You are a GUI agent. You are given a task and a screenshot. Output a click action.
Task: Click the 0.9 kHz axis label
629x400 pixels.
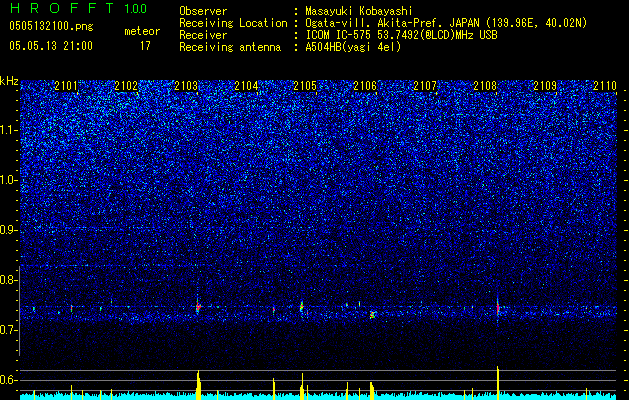9,230
